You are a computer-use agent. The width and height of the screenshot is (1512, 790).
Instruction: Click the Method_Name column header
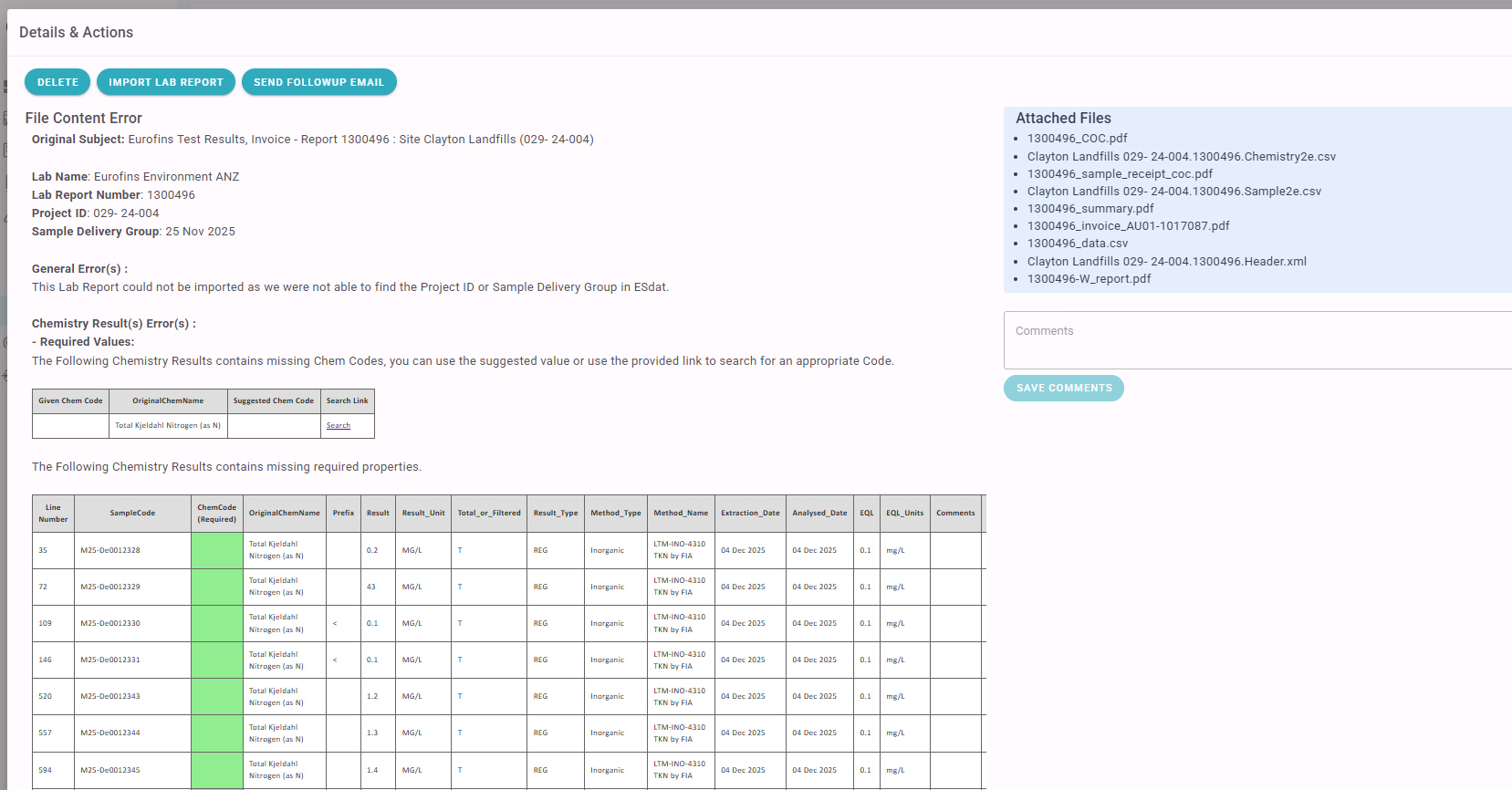click(681, 514)
